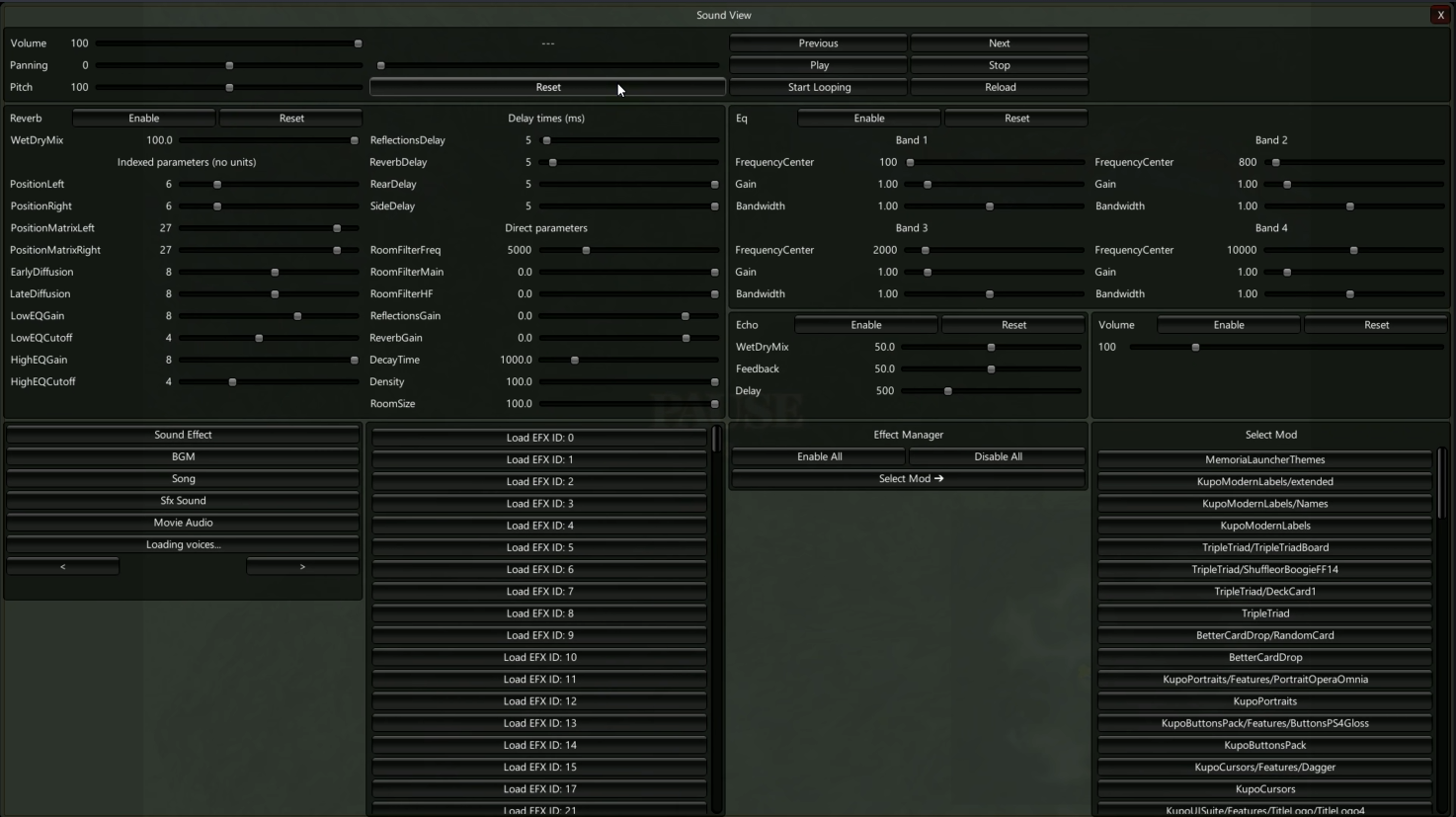1456x817 pixels.
Task: Select the Sfx Sound category
Action: tap(183, 501)
